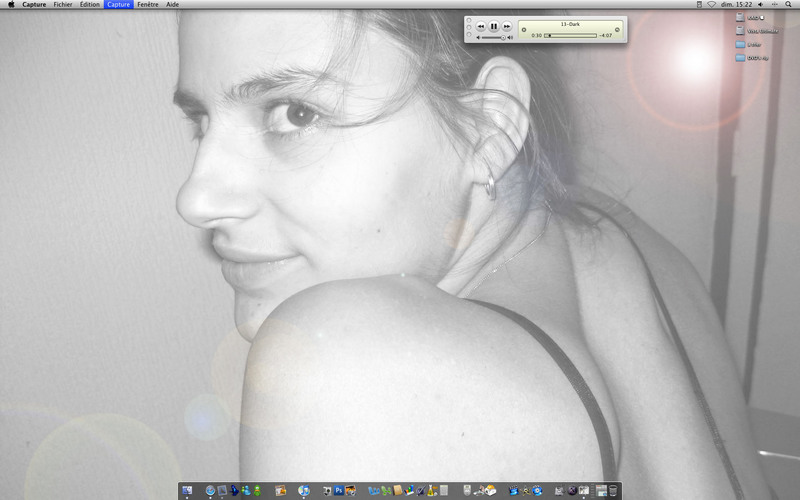Open the Aide menu

[x=172, y=4]
